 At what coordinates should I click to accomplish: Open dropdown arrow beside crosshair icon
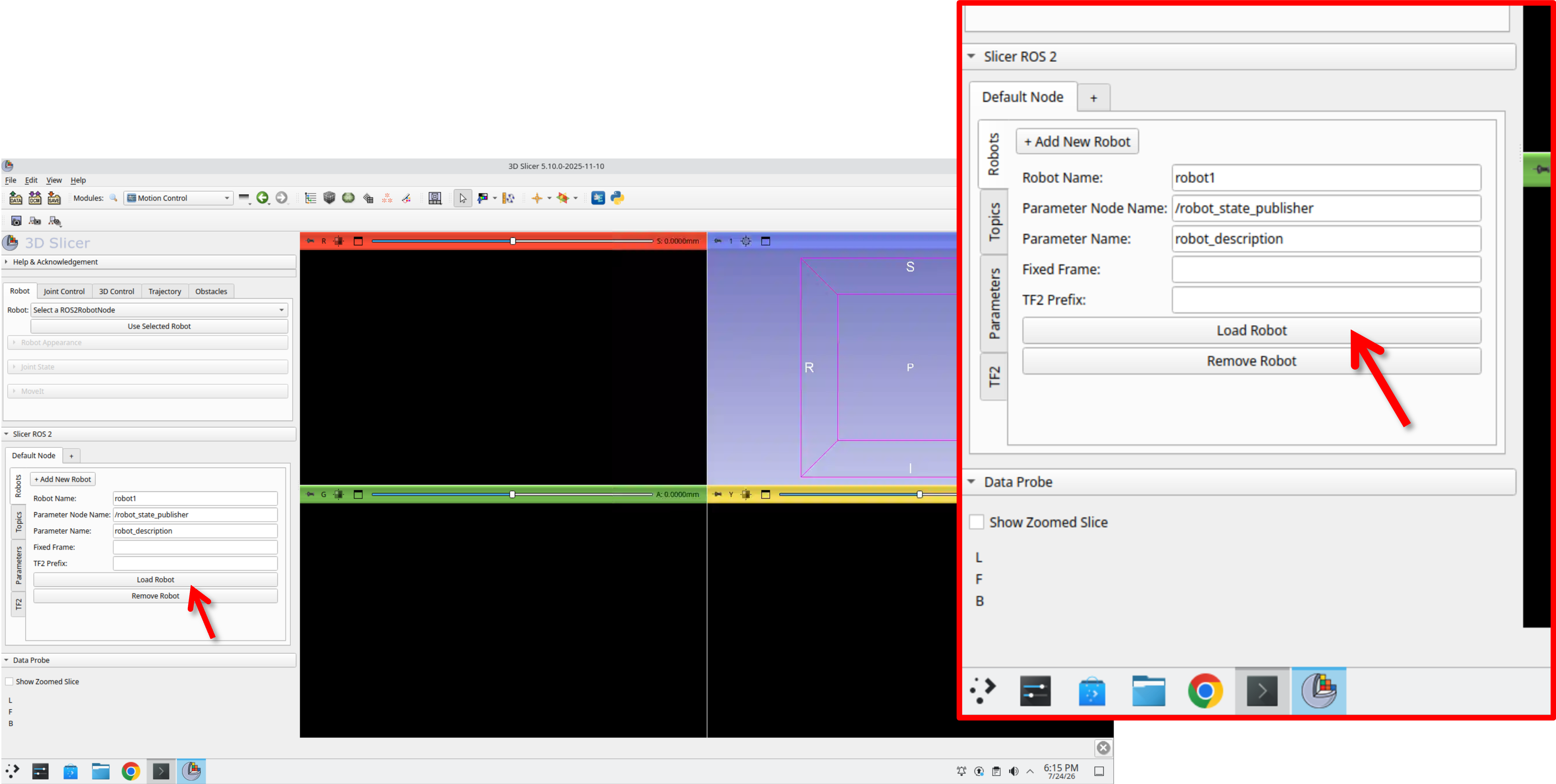[549, 198]
